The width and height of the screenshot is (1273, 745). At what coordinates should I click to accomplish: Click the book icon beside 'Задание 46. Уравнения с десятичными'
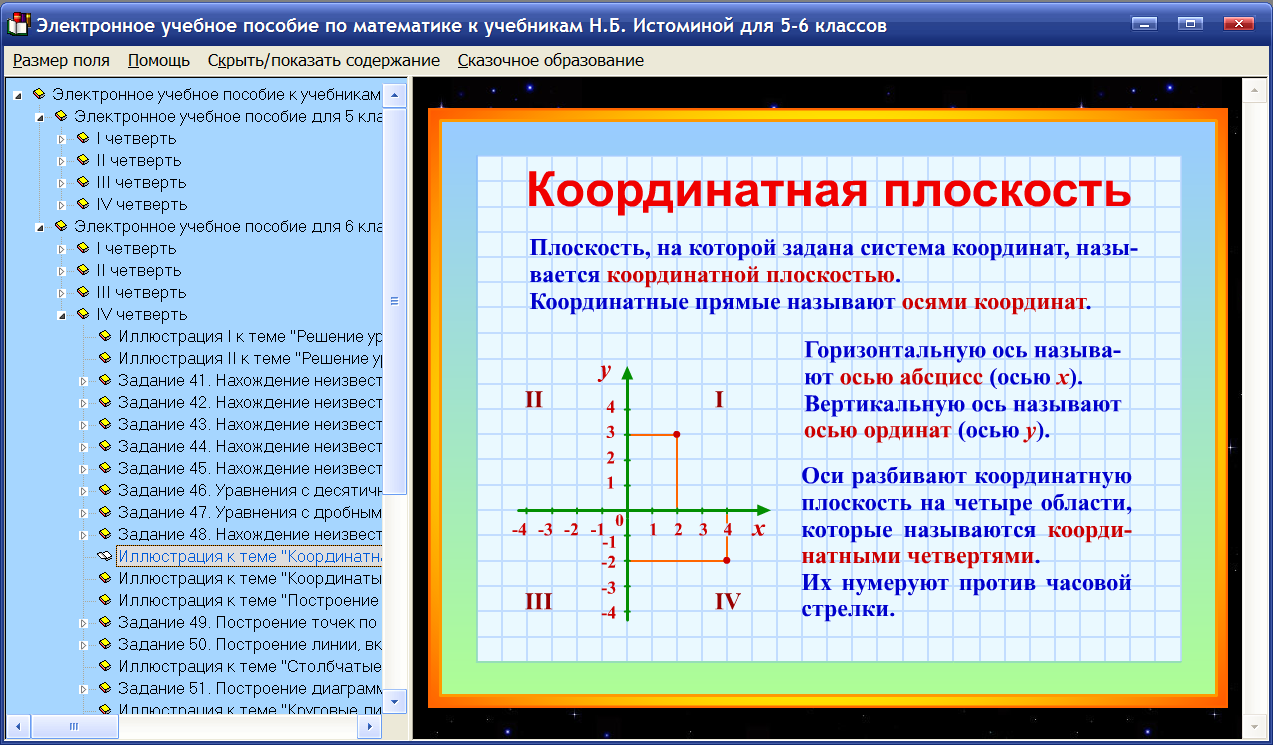[x=104, y=489]
